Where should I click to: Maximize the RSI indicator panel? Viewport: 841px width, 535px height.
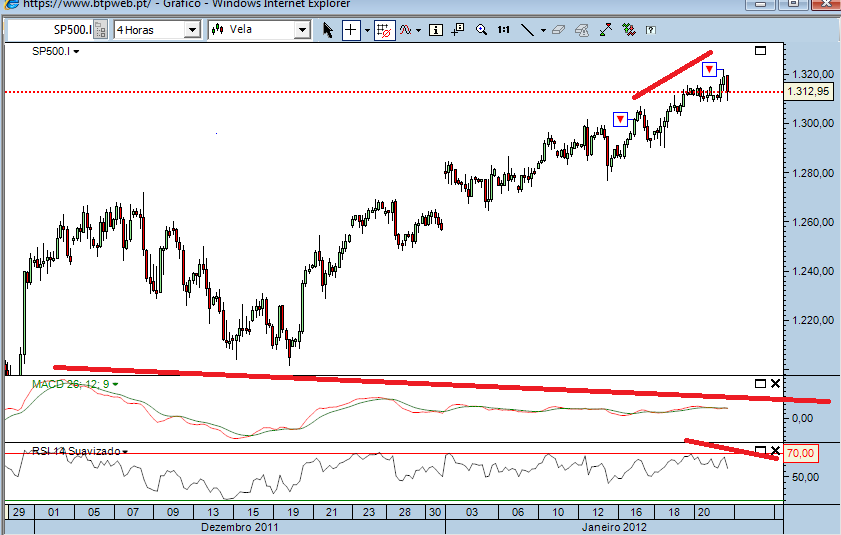760,449
